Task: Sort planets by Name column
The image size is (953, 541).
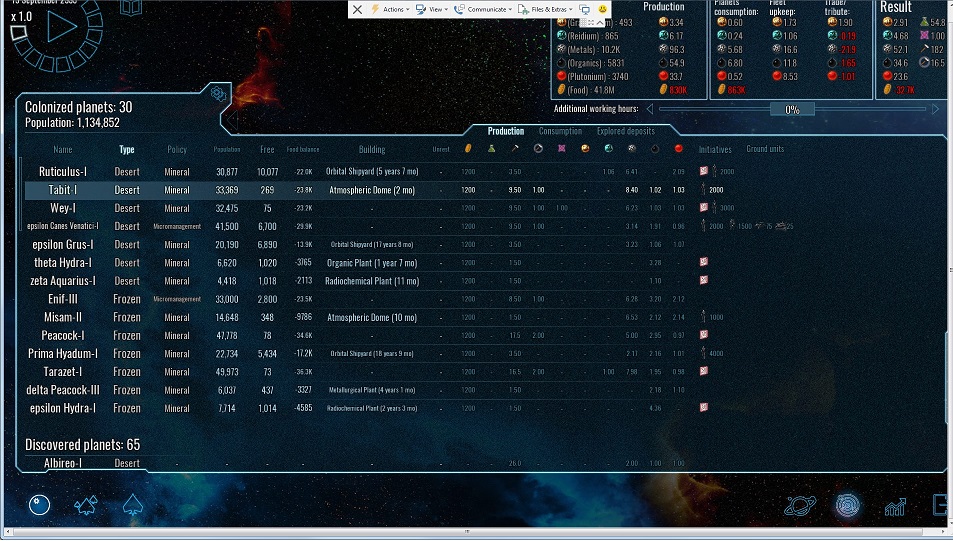Action: click(63, 149)
